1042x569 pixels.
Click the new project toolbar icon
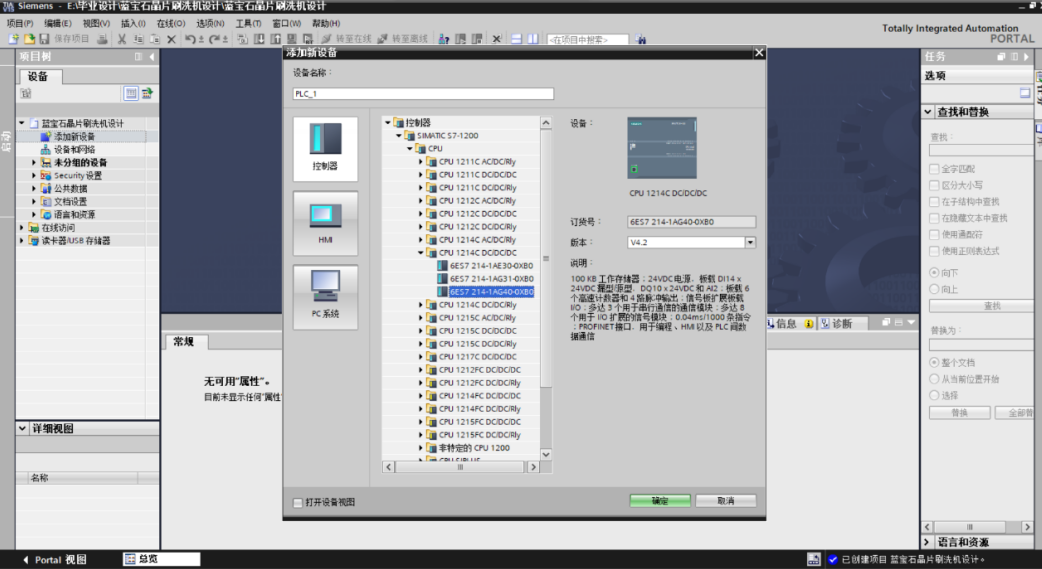pyautogui.click(x=13, y=39)
